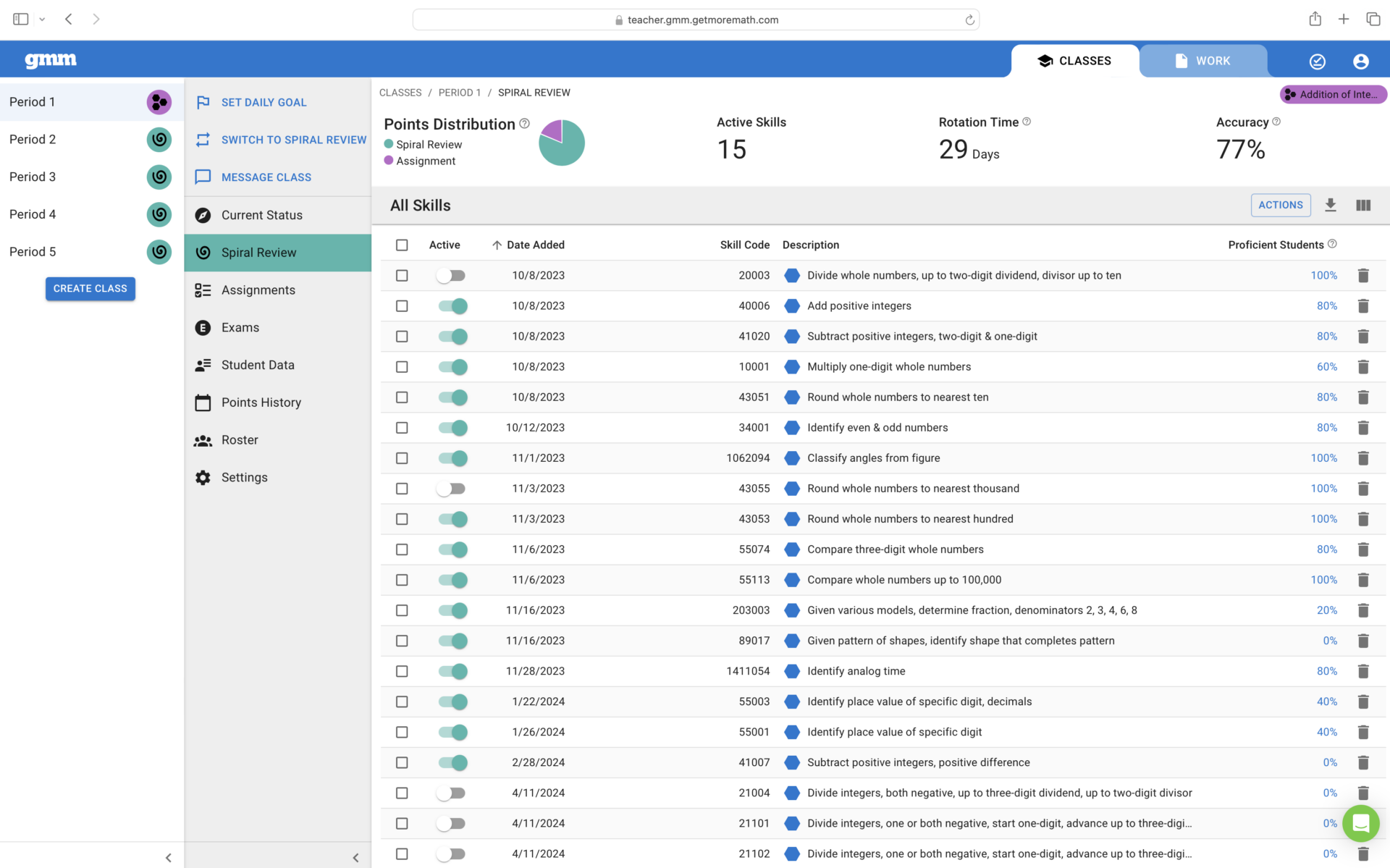Viewport: 1390px width, 868px height.
Task: Click the Rotation Time help icon
Action: (x=1027, y=122)
